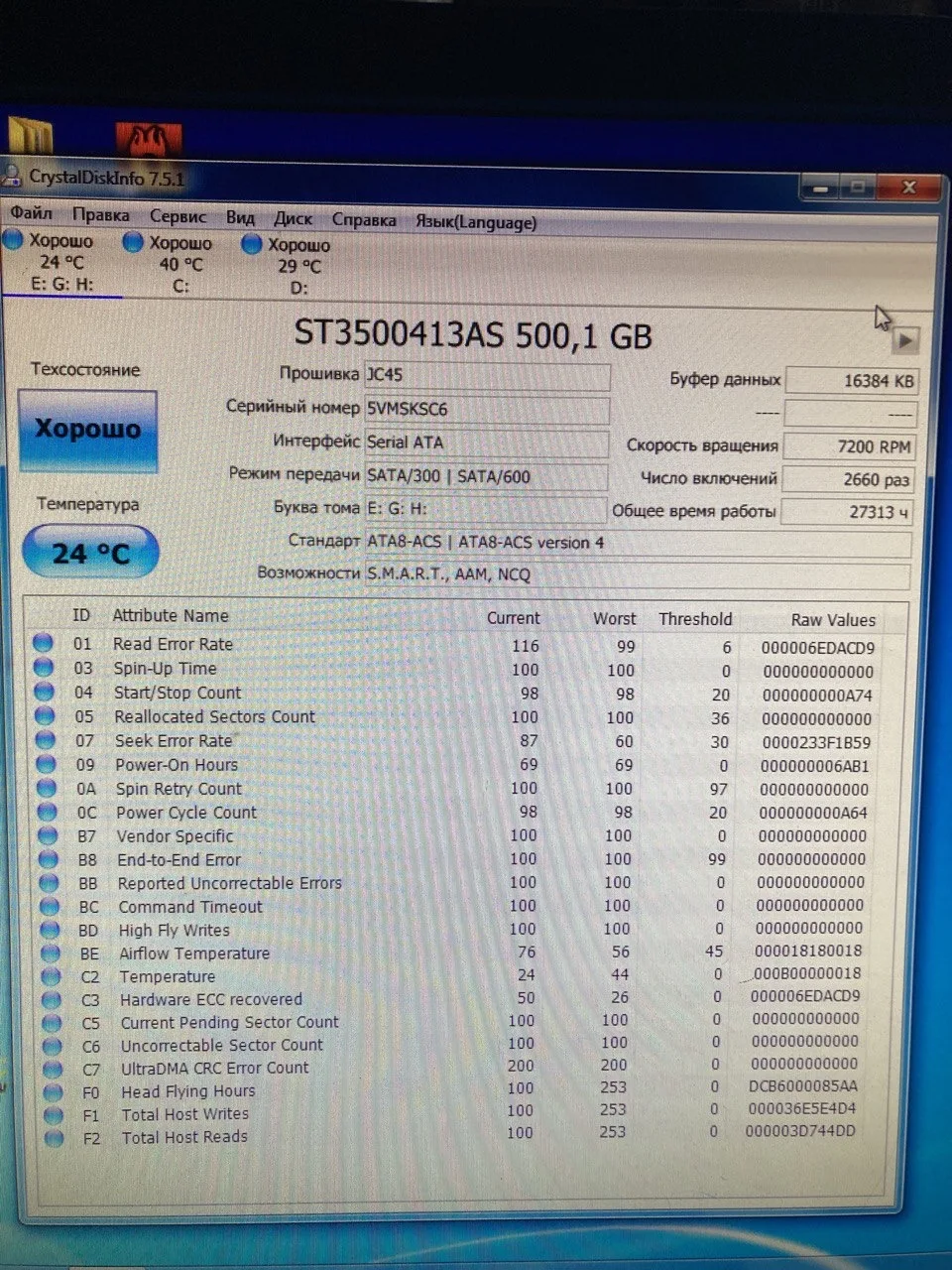Select the raw value 000006EDACD9 of Read Error Rate
This screenshot has width=952, height=1270.
tap(818, 648)
